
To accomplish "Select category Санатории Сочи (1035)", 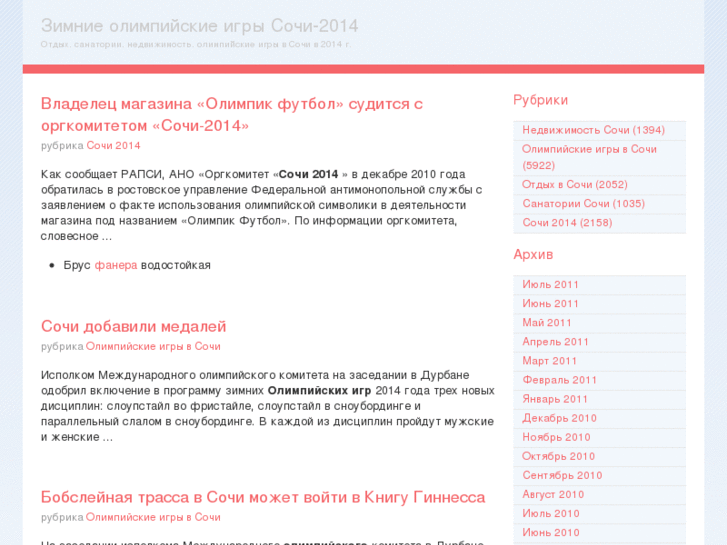I will 584,204.
